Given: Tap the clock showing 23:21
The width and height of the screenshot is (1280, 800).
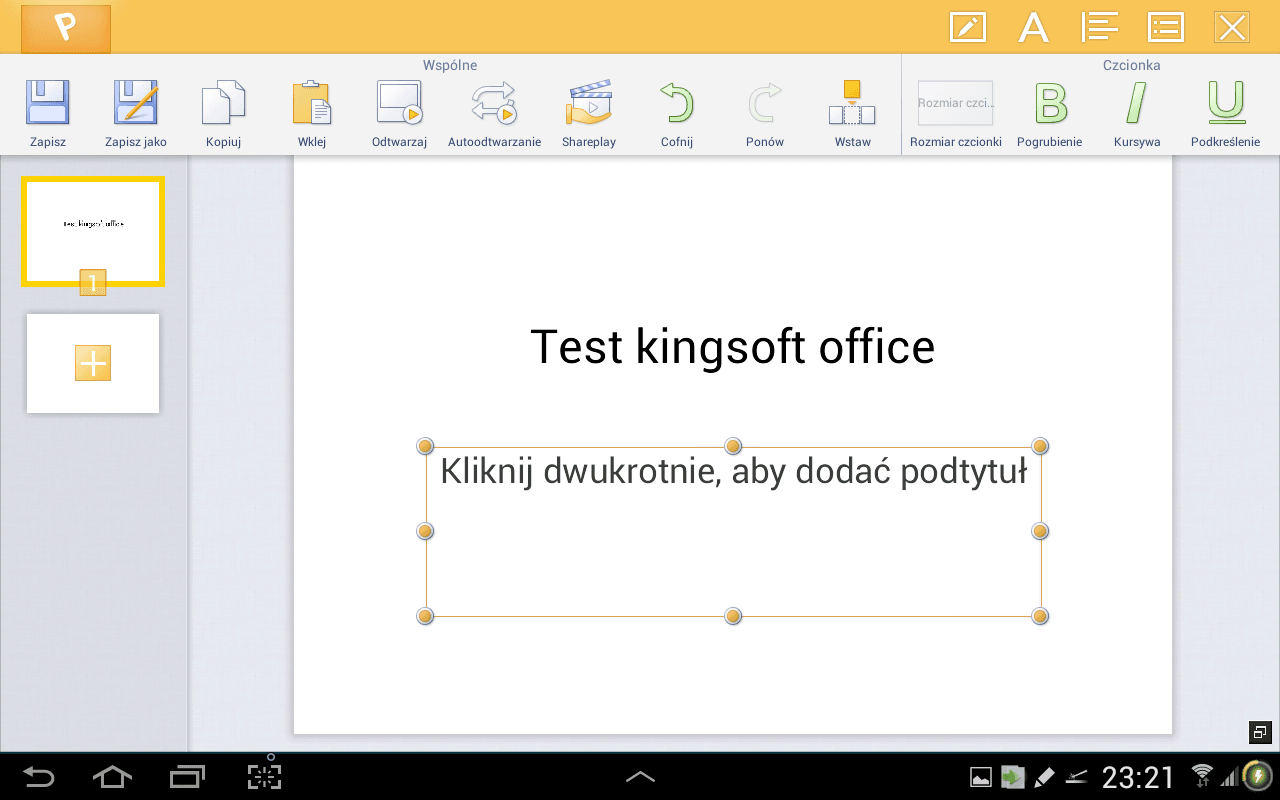Looking at the screenshot, I should point(1138,777).
